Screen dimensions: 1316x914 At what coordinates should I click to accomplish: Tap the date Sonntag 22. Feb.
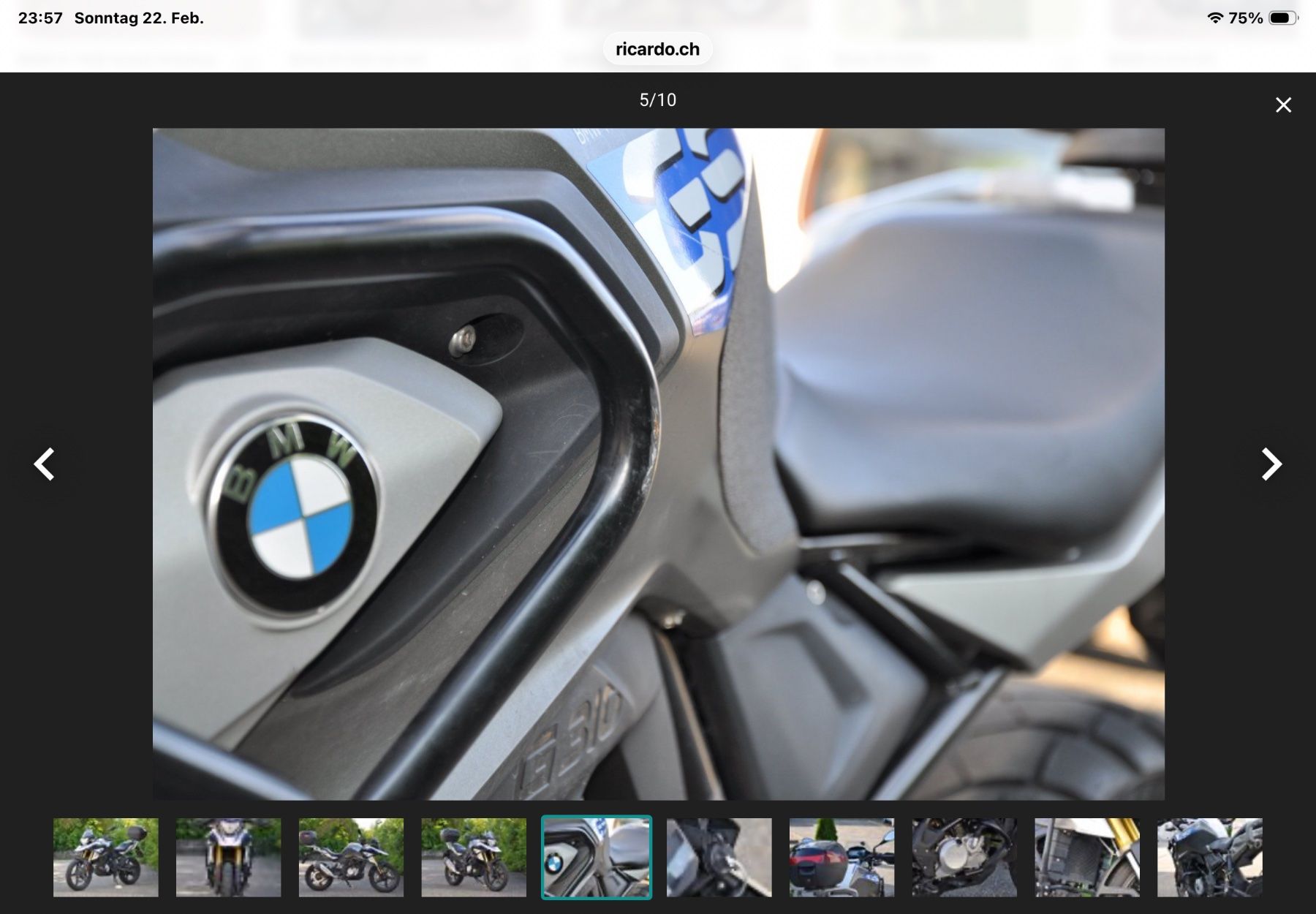click(x=139, y=18)
